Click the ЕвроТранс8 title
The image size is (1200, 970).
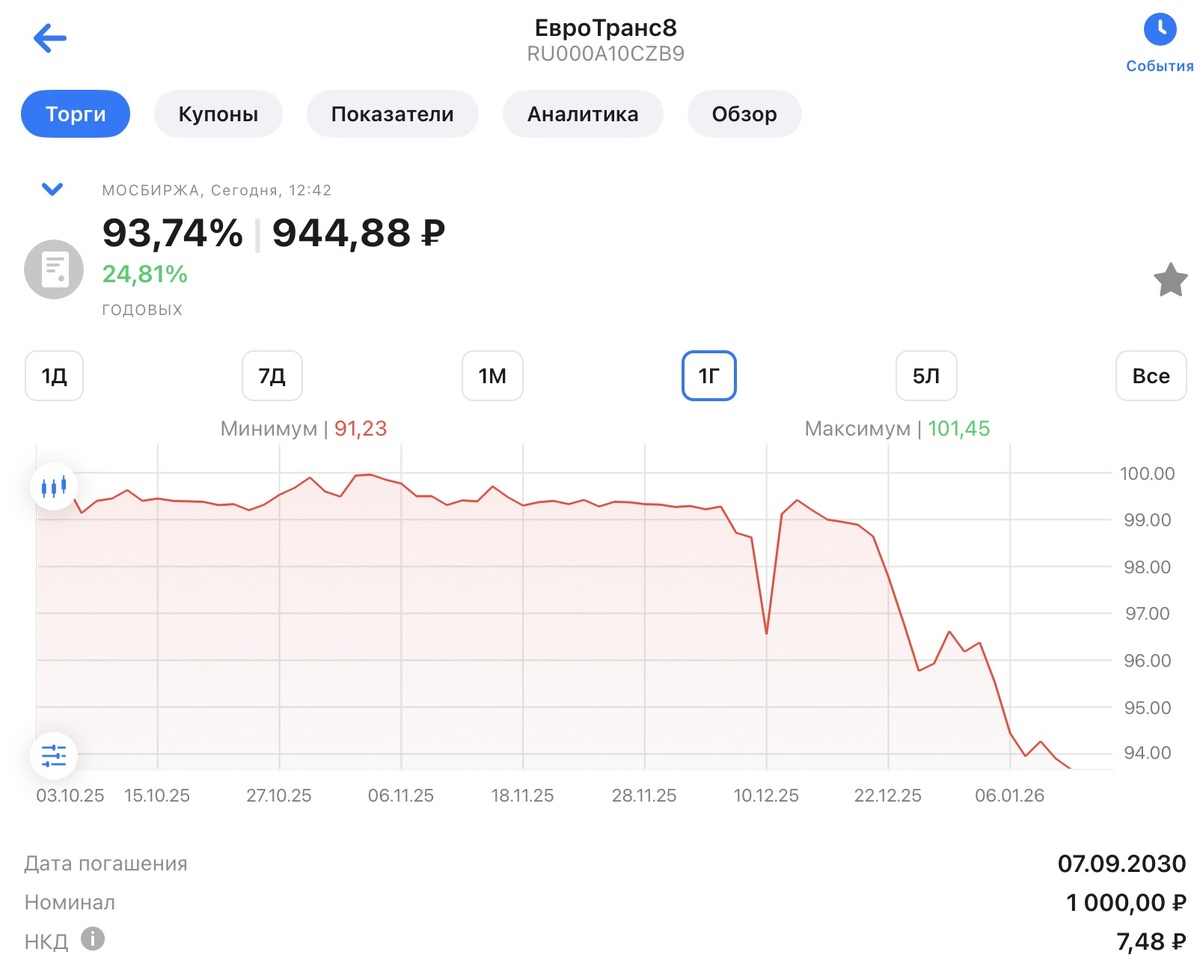click(606, 26)
